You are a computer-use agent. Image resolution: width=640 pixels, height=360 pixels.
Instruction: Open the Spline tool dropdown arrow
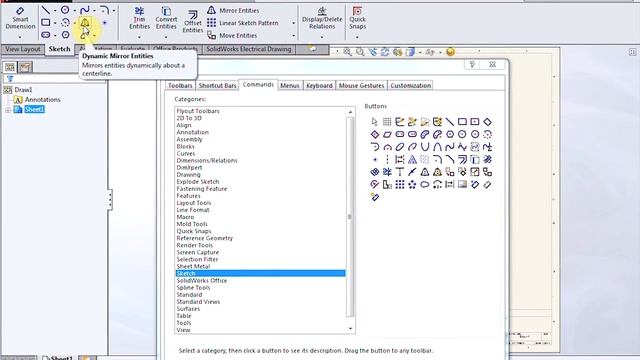click(94, 11)
